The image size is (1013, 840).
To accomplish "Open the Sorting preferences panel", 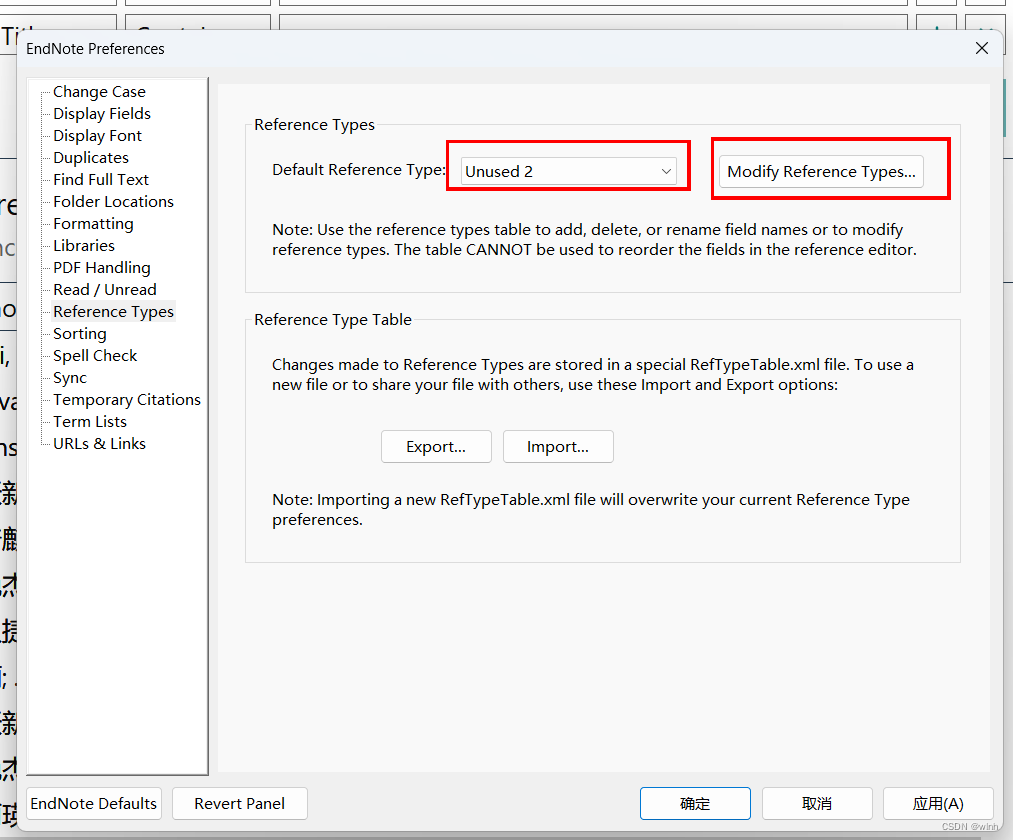I will pyautogui.click(x=80, y=333).
